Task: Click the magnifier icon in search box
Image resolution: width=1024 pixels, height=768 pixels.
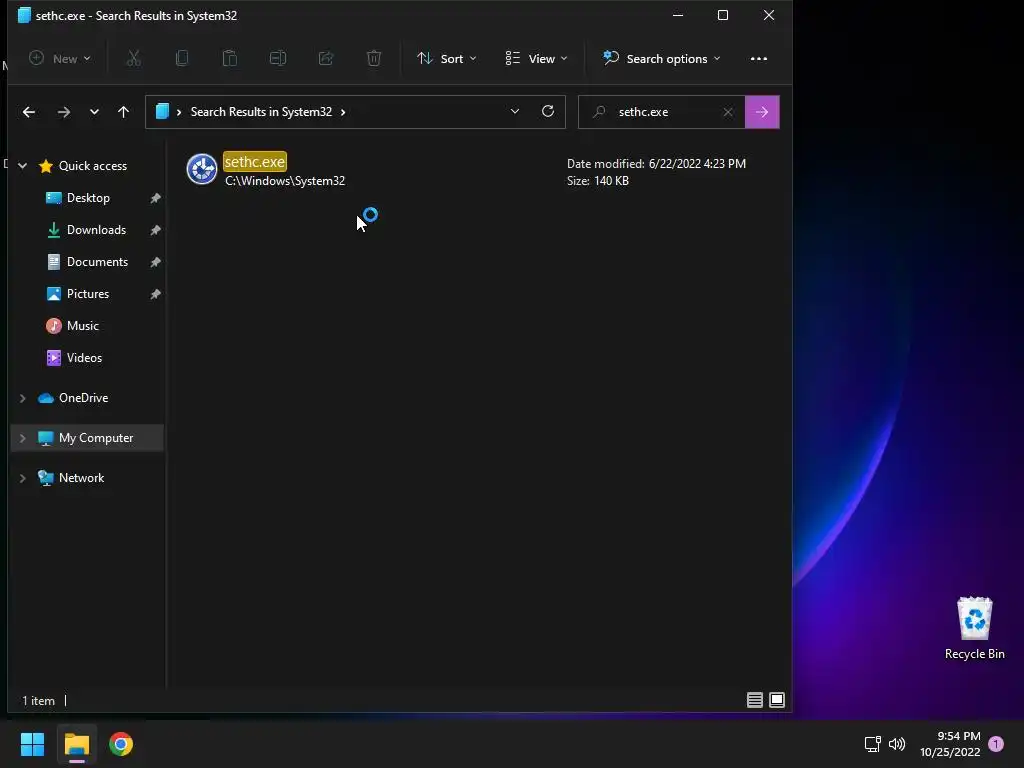Action: [x=599, y=112]
